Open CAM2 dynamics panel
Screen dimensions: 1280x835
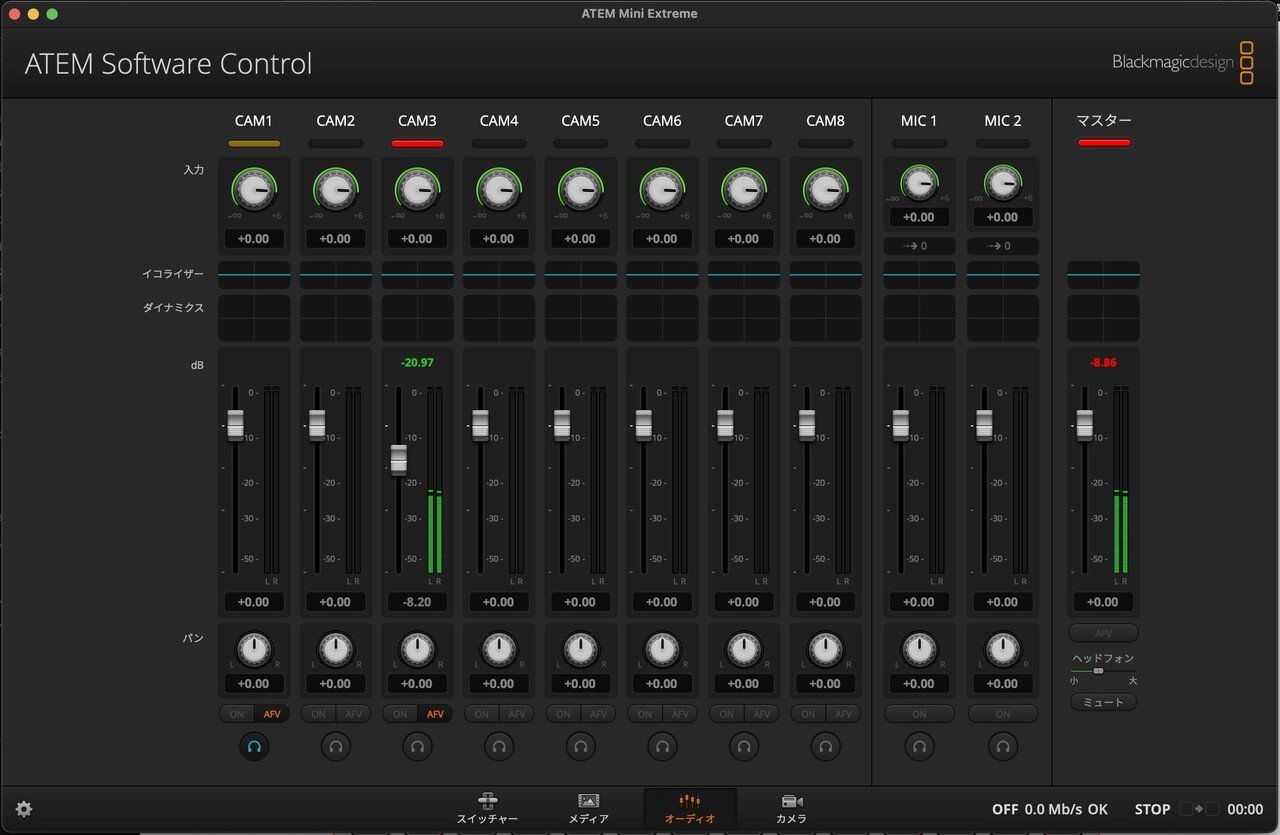point(336,318)
